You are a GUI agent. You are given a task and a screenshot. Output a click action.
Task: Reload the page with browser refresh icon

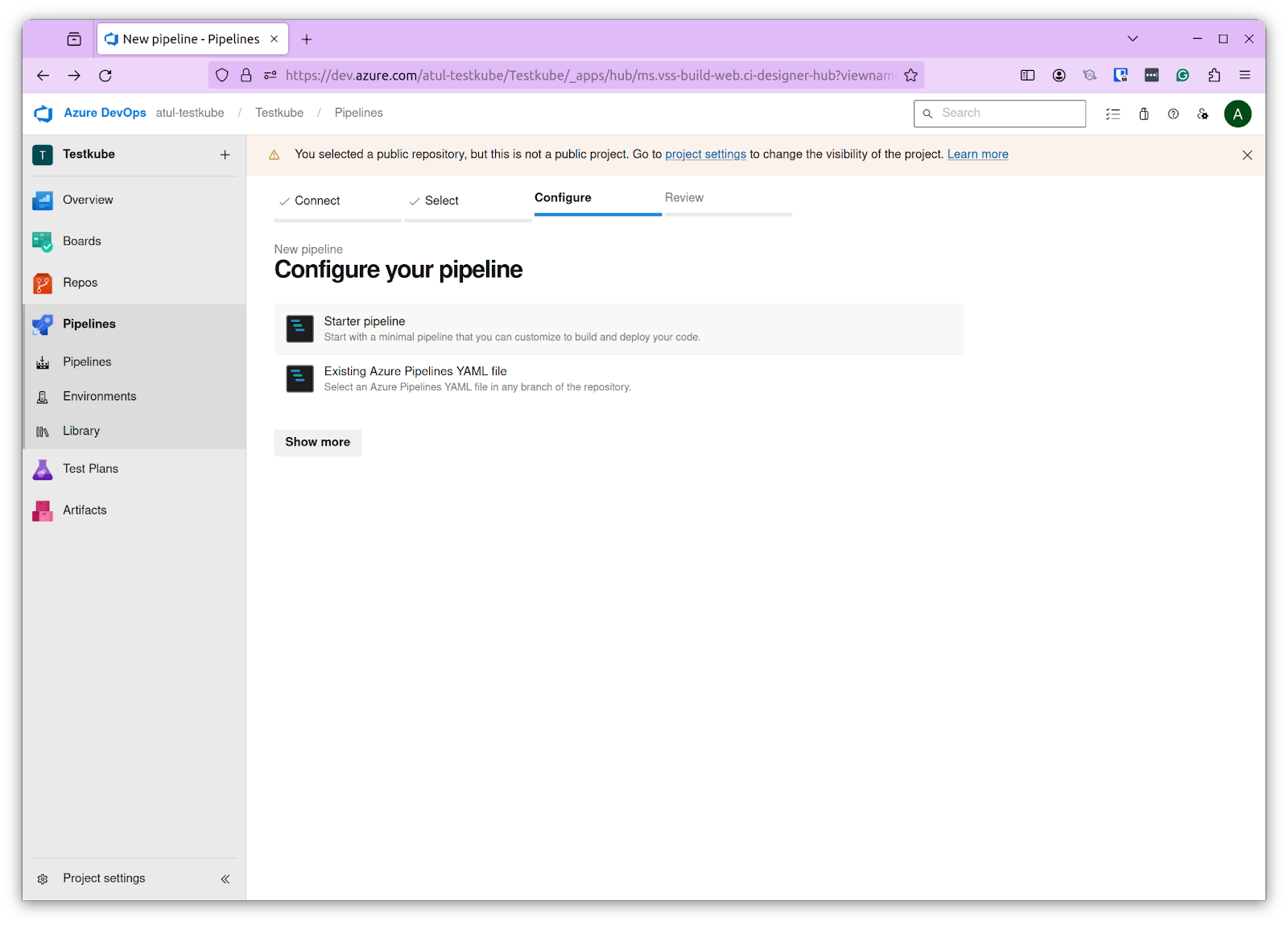(x=105, y=76)
